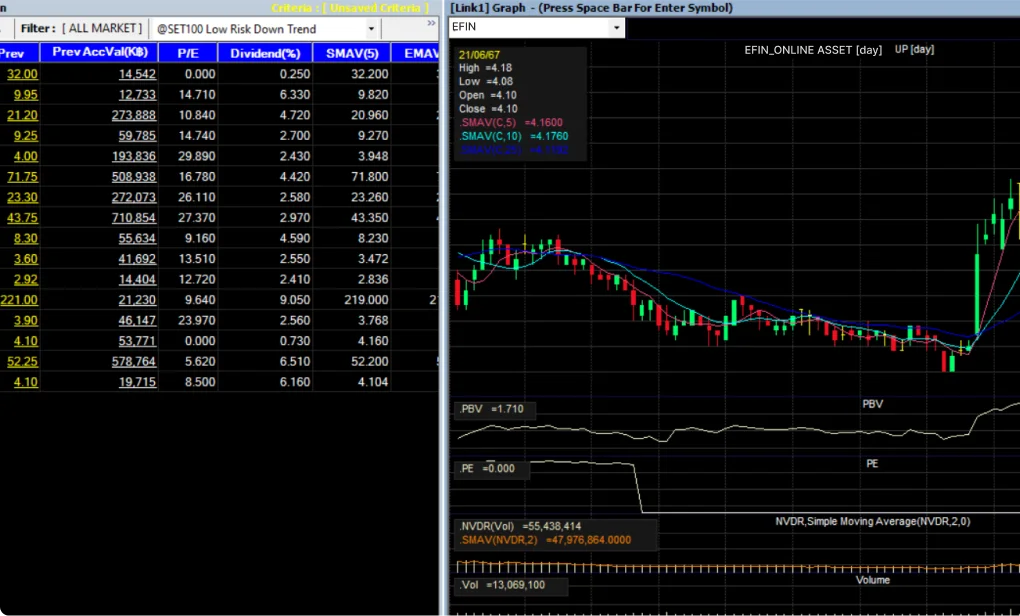Click the Prev value 2.92

pos(26,280)
